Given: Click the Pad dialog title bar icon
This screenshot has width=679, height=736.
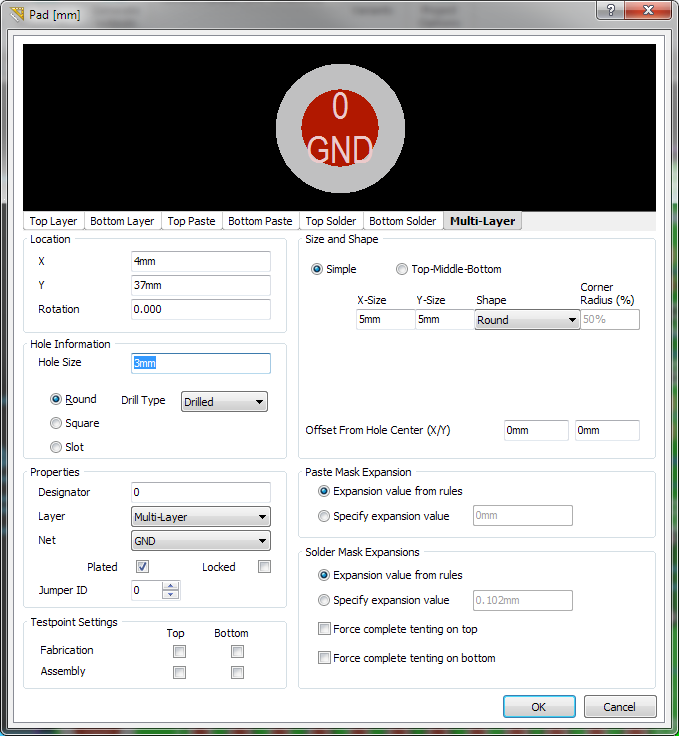Looking at the screenshot, I should click(x=16, y=14).
